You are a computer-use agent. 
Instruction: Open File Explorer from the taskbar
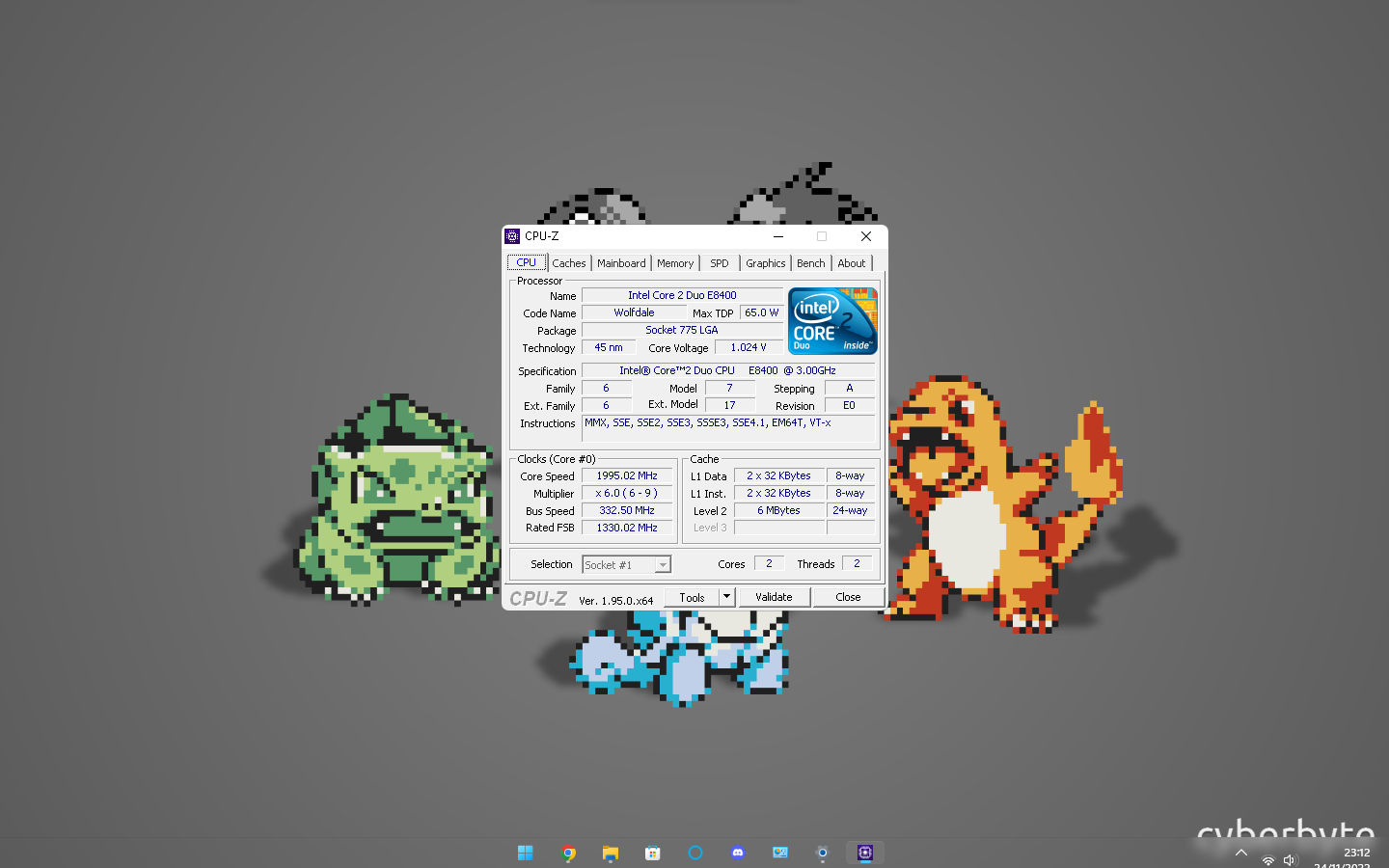point(611,853)
